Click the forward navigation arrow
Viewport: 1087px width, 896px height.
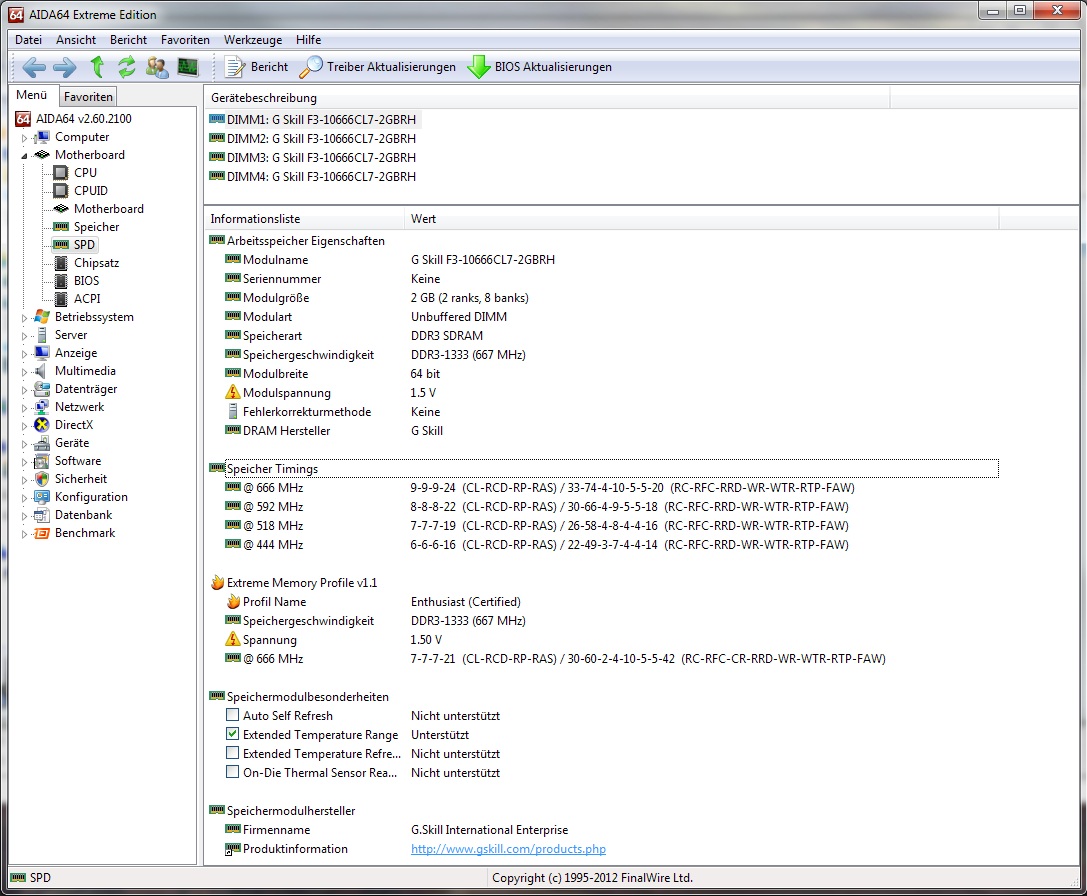pyautogui.click(x=64, y=67)
